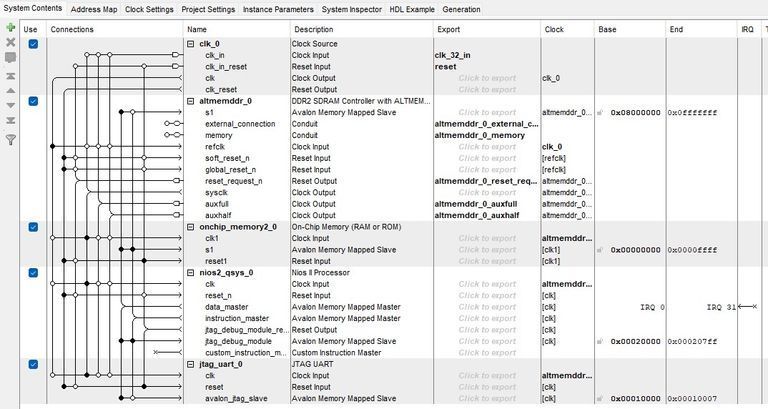Click the lock icon beside base 0x08000000
Image resolution: width=768 pixels, height=409 pixels.
[601, 113]
